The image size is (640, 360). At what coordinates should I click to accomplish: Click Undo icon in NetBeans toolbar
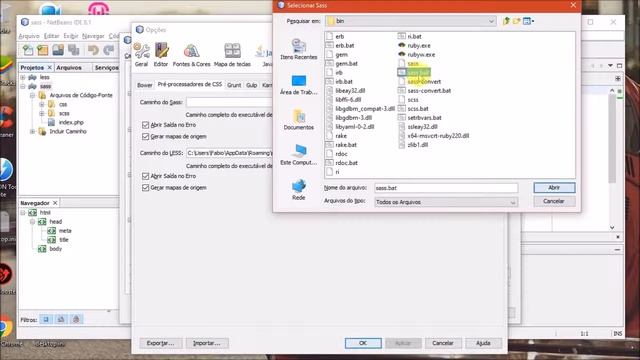point(93,50)
